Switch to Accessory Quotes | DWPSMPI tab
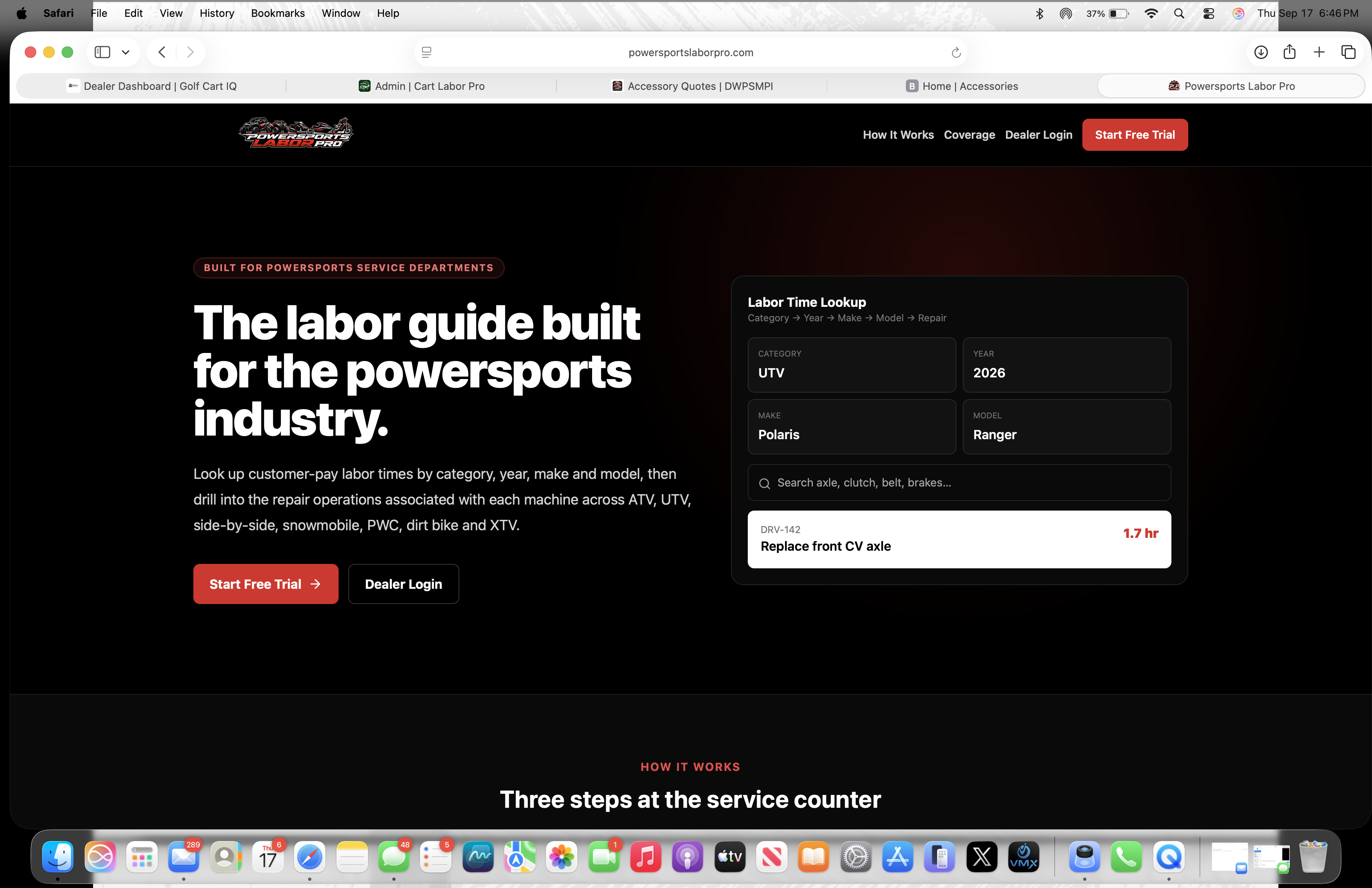Viewport: 1372px width, 888px height. click(692, 86)
